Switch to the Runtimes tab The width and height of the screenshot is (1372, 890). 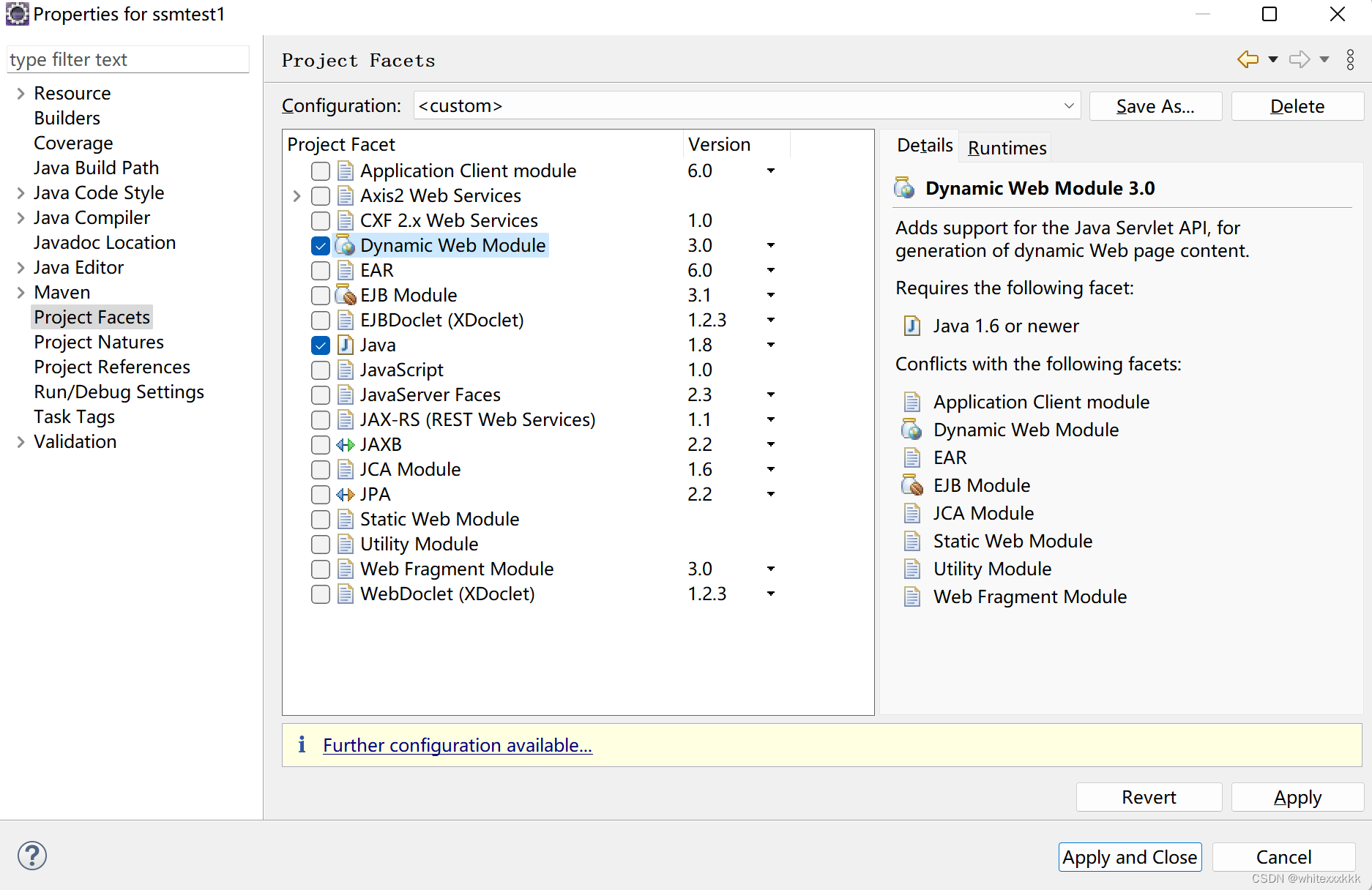1007,148
